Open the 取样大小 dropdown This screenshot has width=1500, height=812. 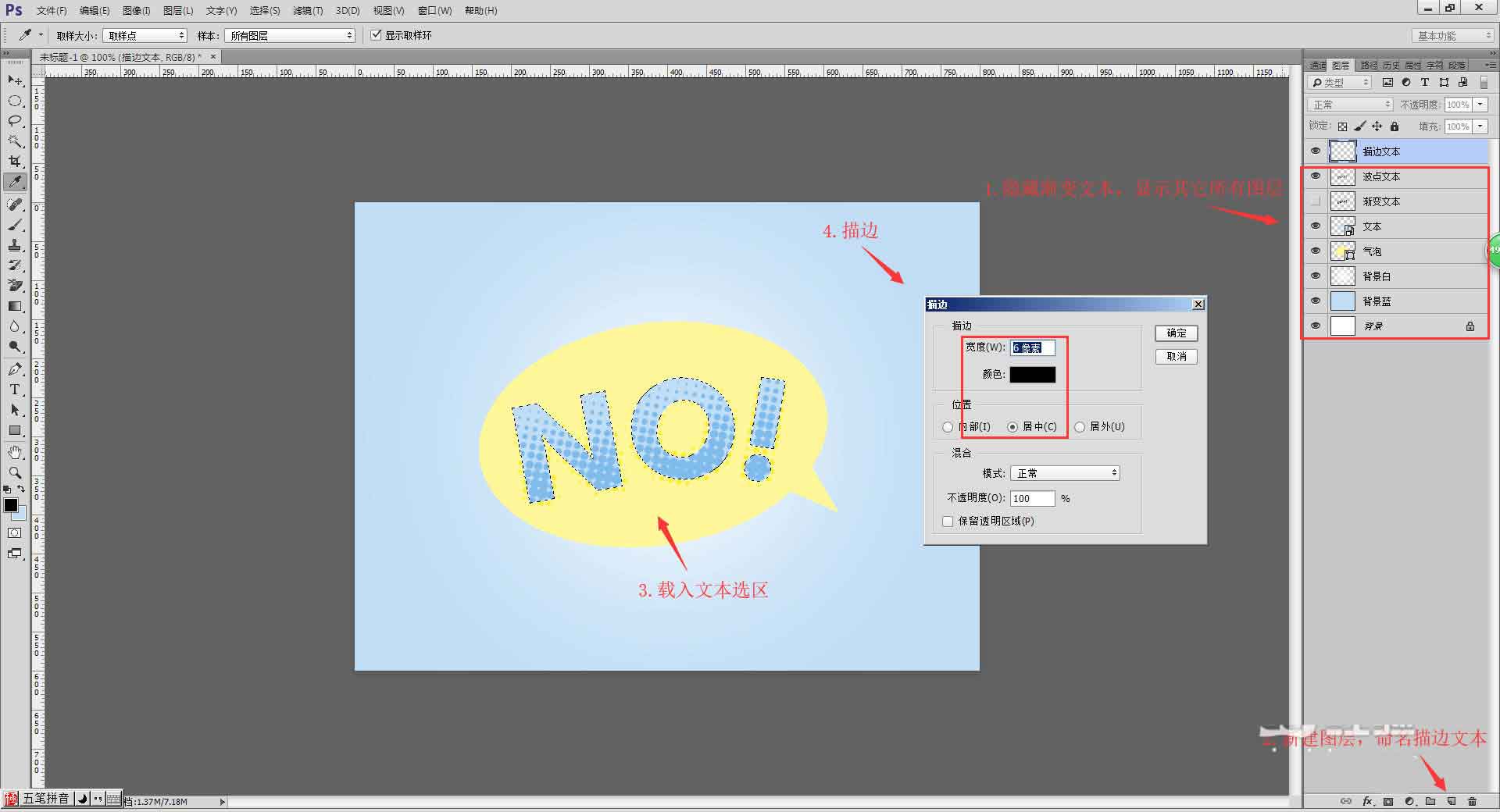click(x=145, y=36)
